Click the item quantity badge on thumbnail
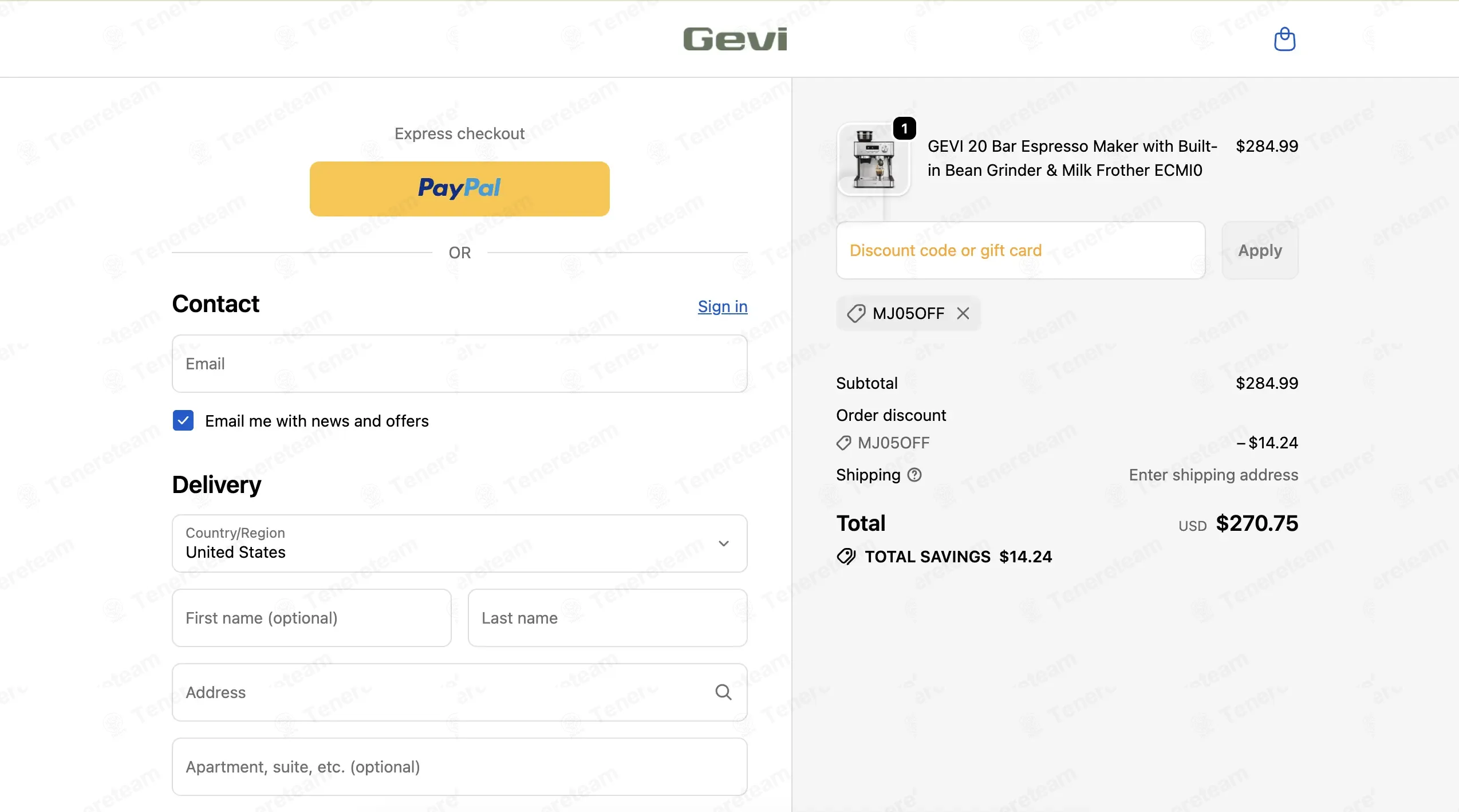 [x=905, y=129]
